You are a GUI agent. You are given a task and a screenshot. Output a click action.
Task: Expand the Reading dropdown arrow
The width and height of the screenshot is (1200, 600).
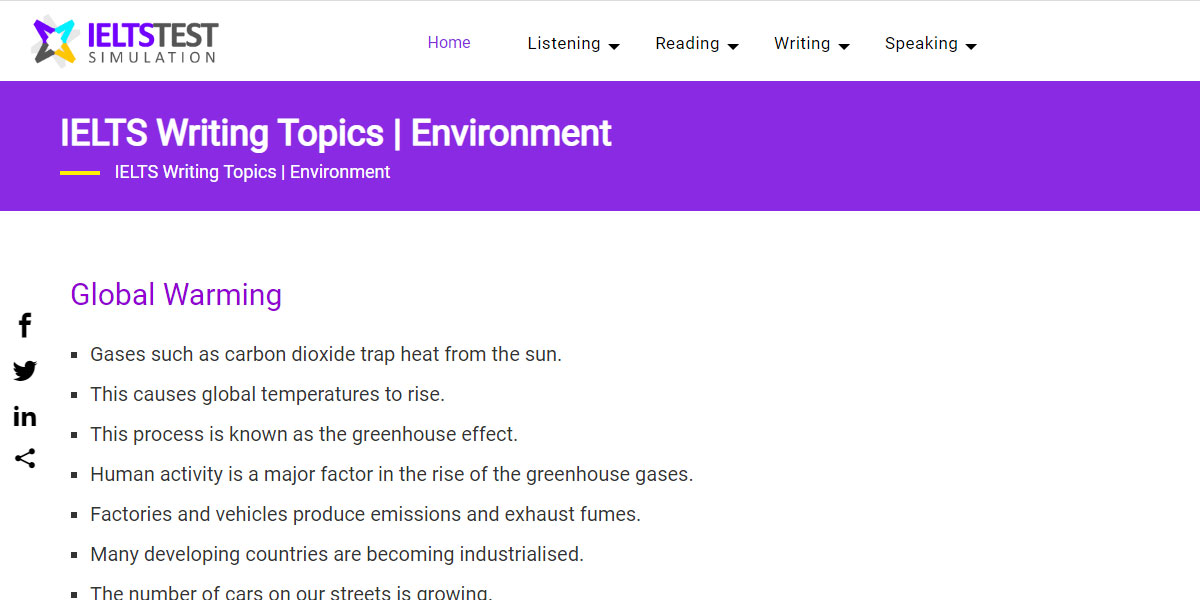pos(734,46)
